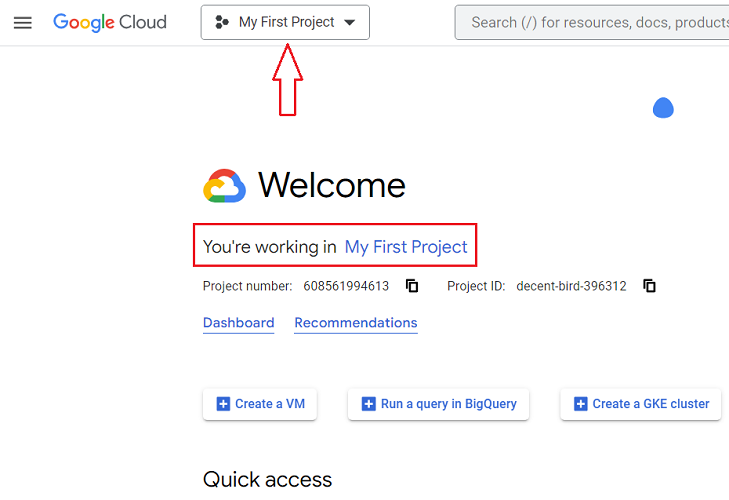Copy the project ID to clipboard
729x500 pixels.
(649, 286)
